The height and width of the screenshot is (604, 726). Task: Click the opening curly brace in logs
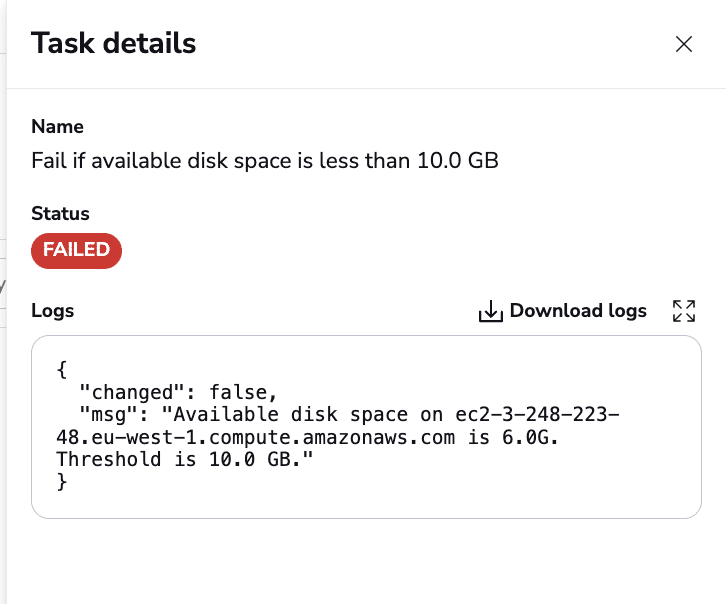click(62, 370)
